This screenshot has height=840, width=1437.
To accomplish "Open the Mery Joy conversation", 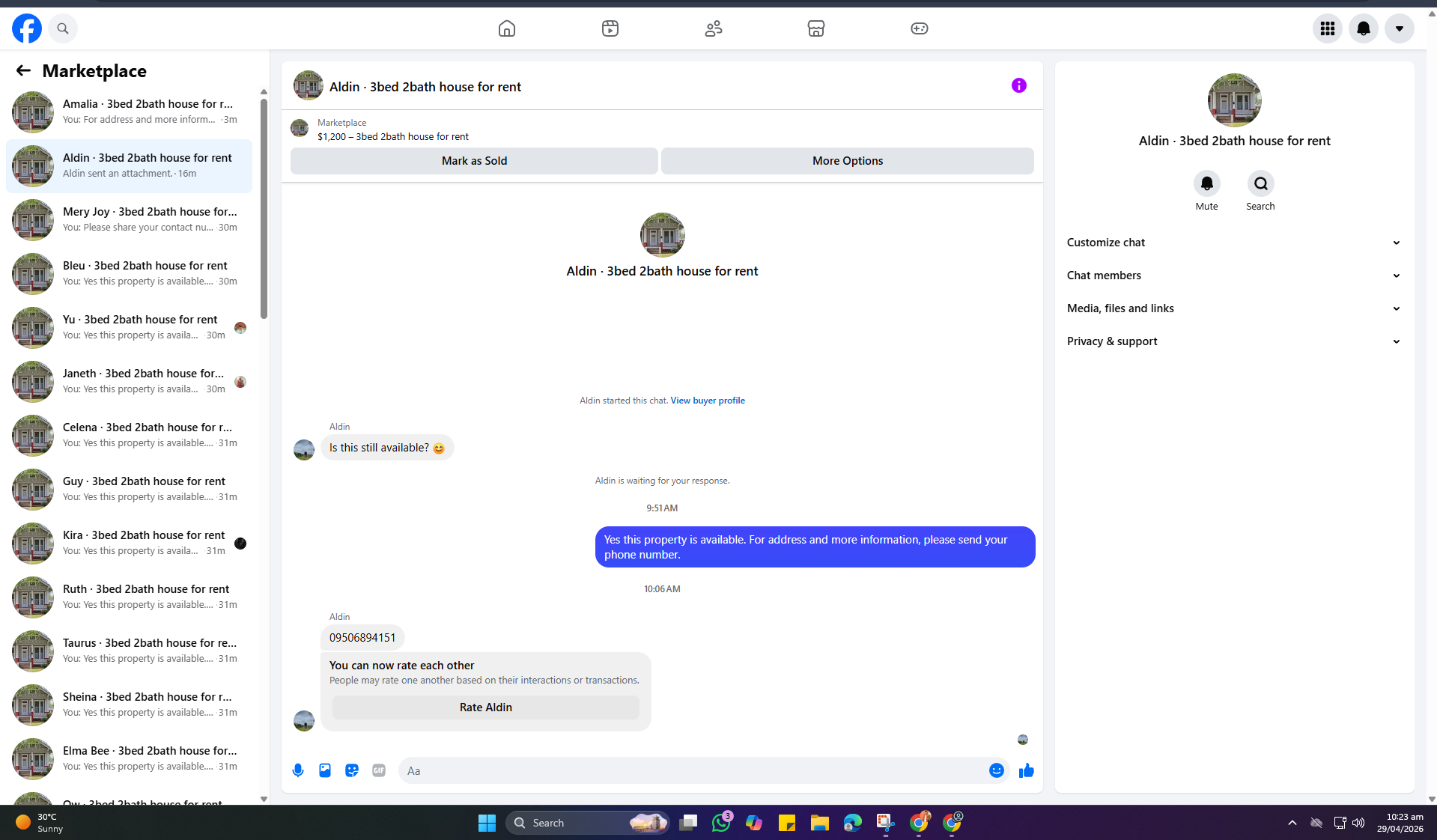I will pos(129,219).
